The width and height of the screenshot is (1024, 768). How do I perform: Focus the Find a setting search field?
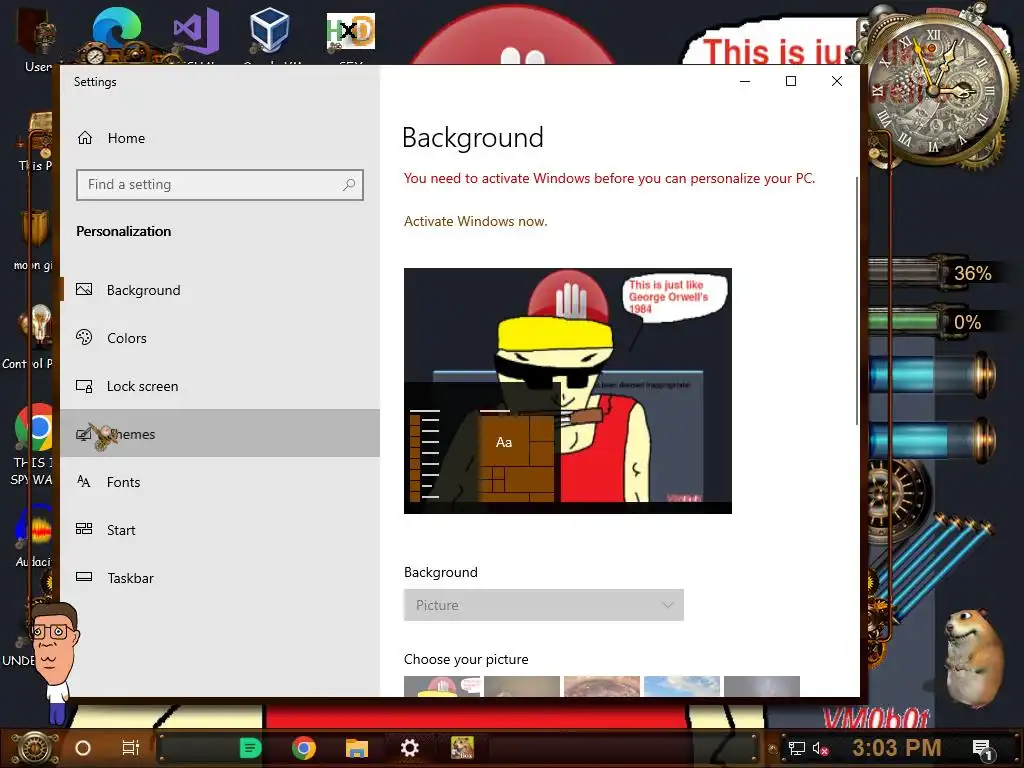click(219, 185)
